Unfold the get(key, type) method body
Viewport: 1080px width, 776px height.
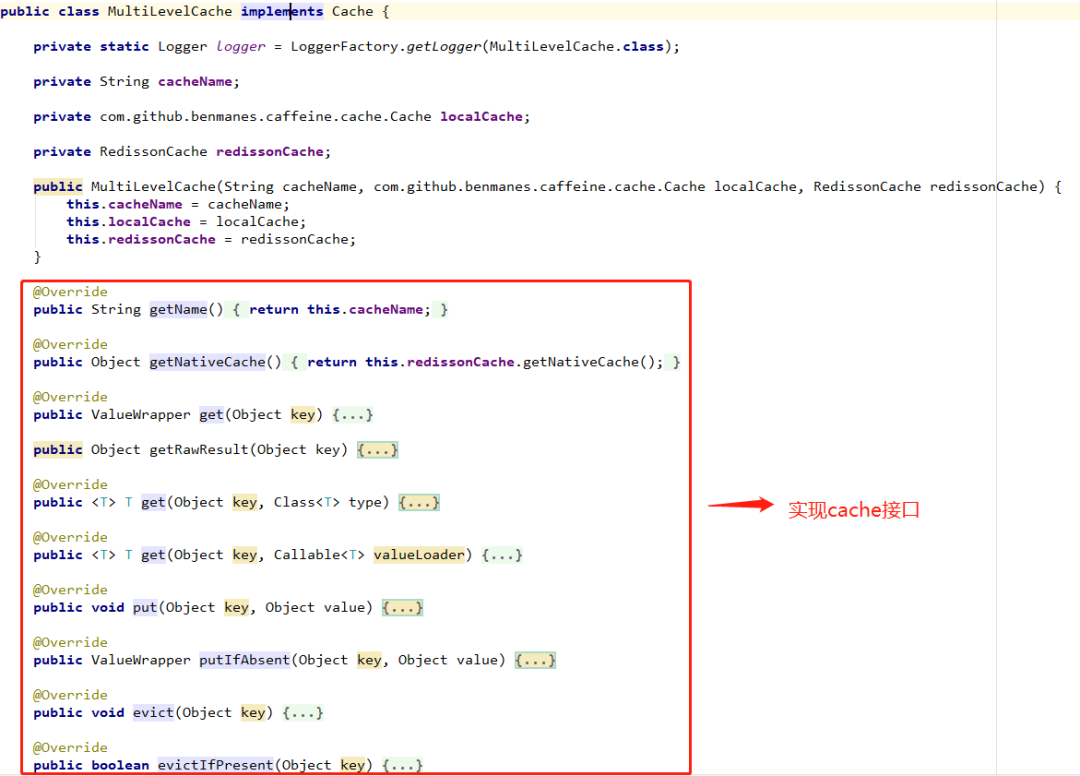pos(419,502)
